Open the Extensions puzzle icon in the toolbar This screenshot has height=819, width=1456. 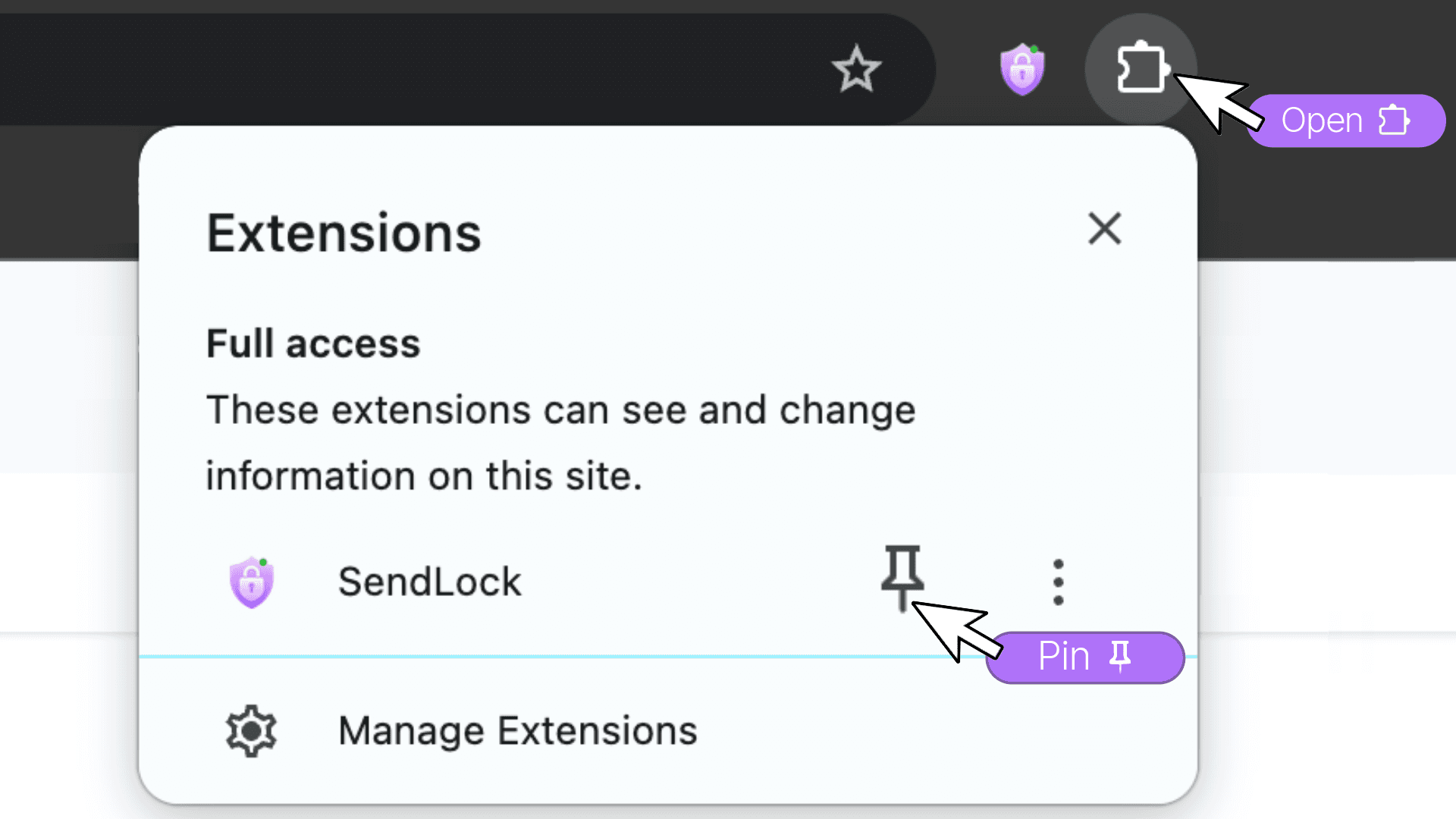click(1140, 70)
